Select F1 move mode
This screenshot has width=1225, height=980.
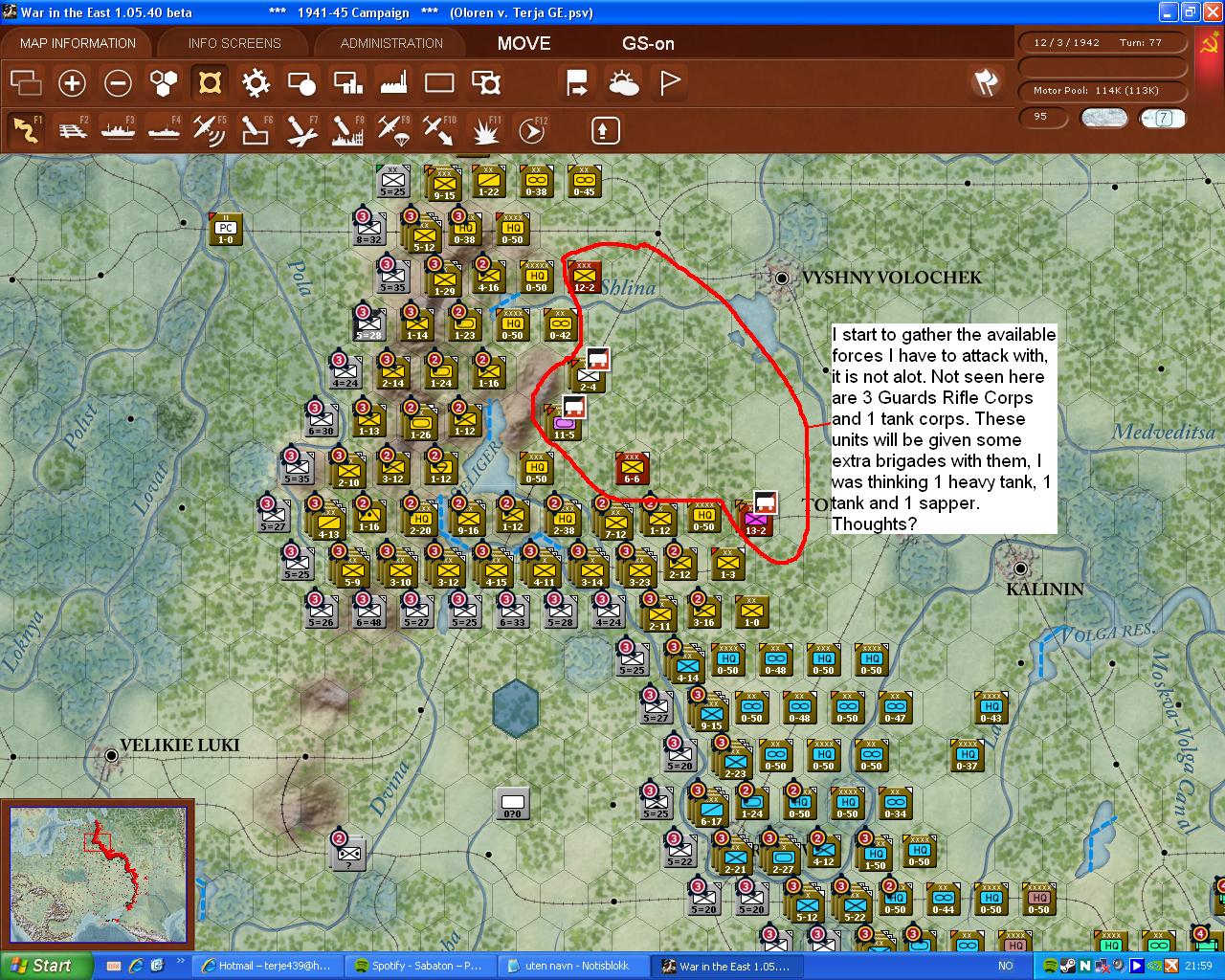pos(26,129)
